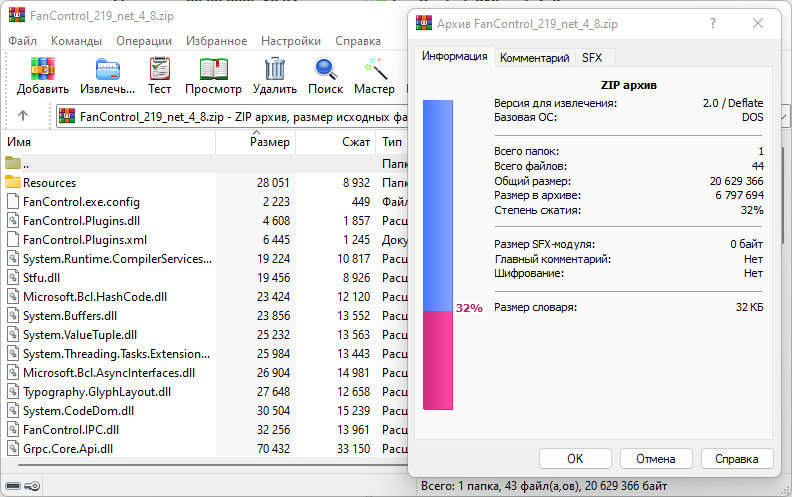Click the Справка button in the dialog
The width and height of the screenshot is (792, 497).
tap(736, 459)
